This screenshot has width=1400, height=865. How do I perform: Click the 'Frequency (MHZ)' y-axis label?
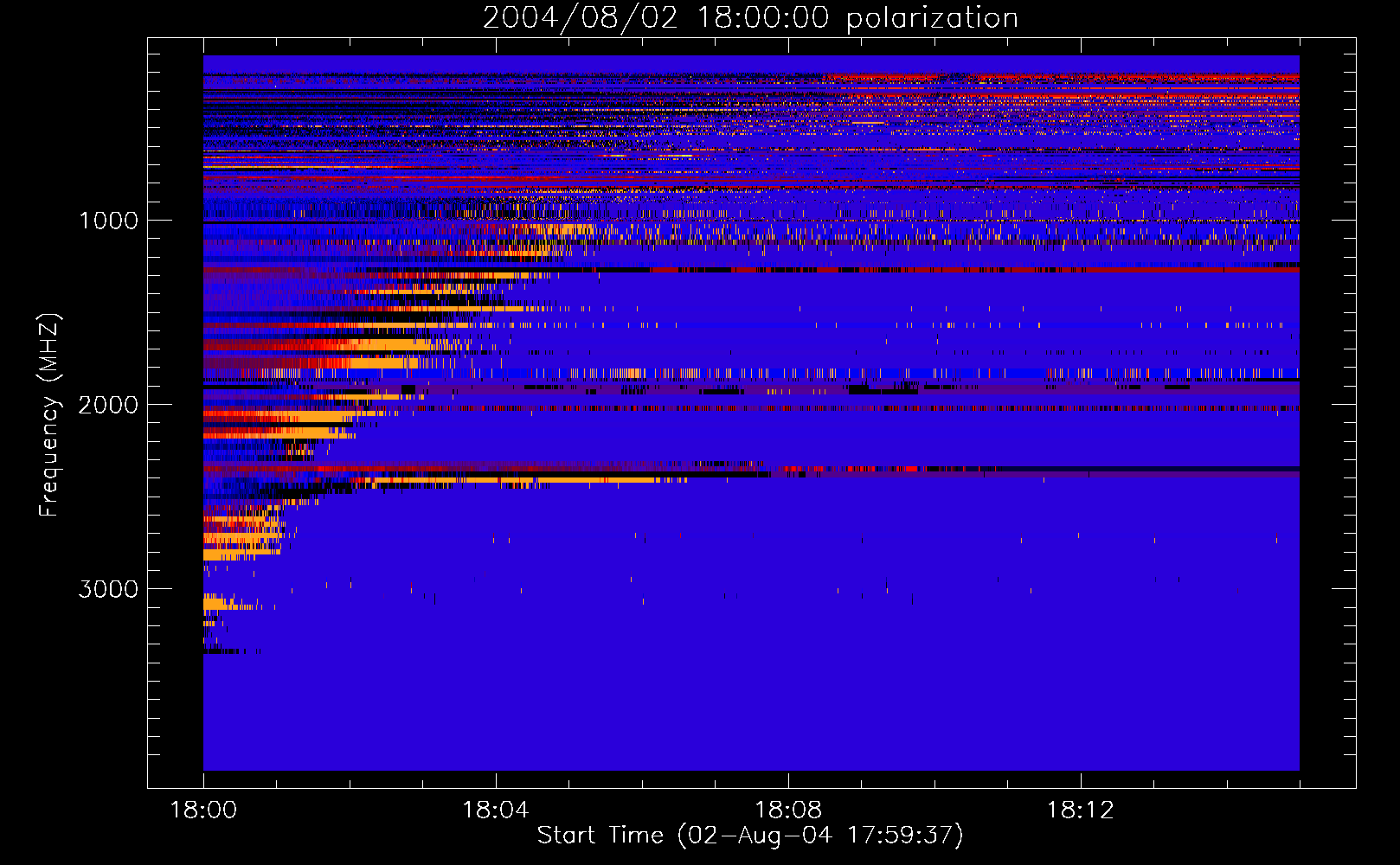[x=49, y=415]
